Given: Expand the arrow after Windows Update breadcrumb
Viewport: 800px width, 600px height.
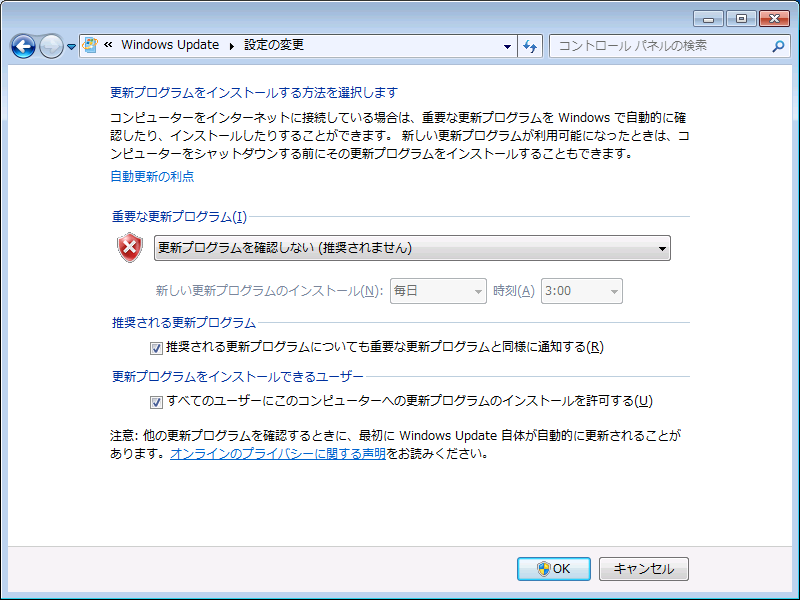Looking at the screenshot, I should pos(232,46).
